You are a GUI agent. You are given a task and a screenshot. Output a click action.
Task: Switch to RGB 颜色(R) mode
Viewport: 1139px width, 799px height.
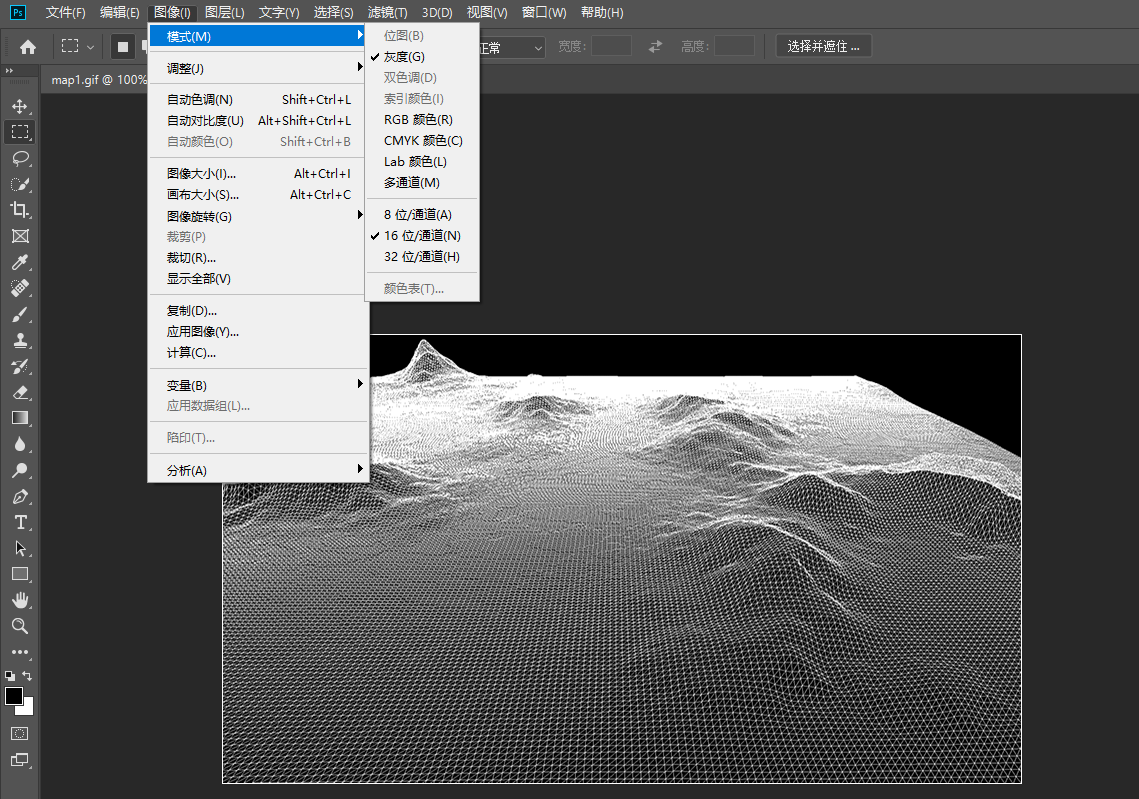coord(422,120)
